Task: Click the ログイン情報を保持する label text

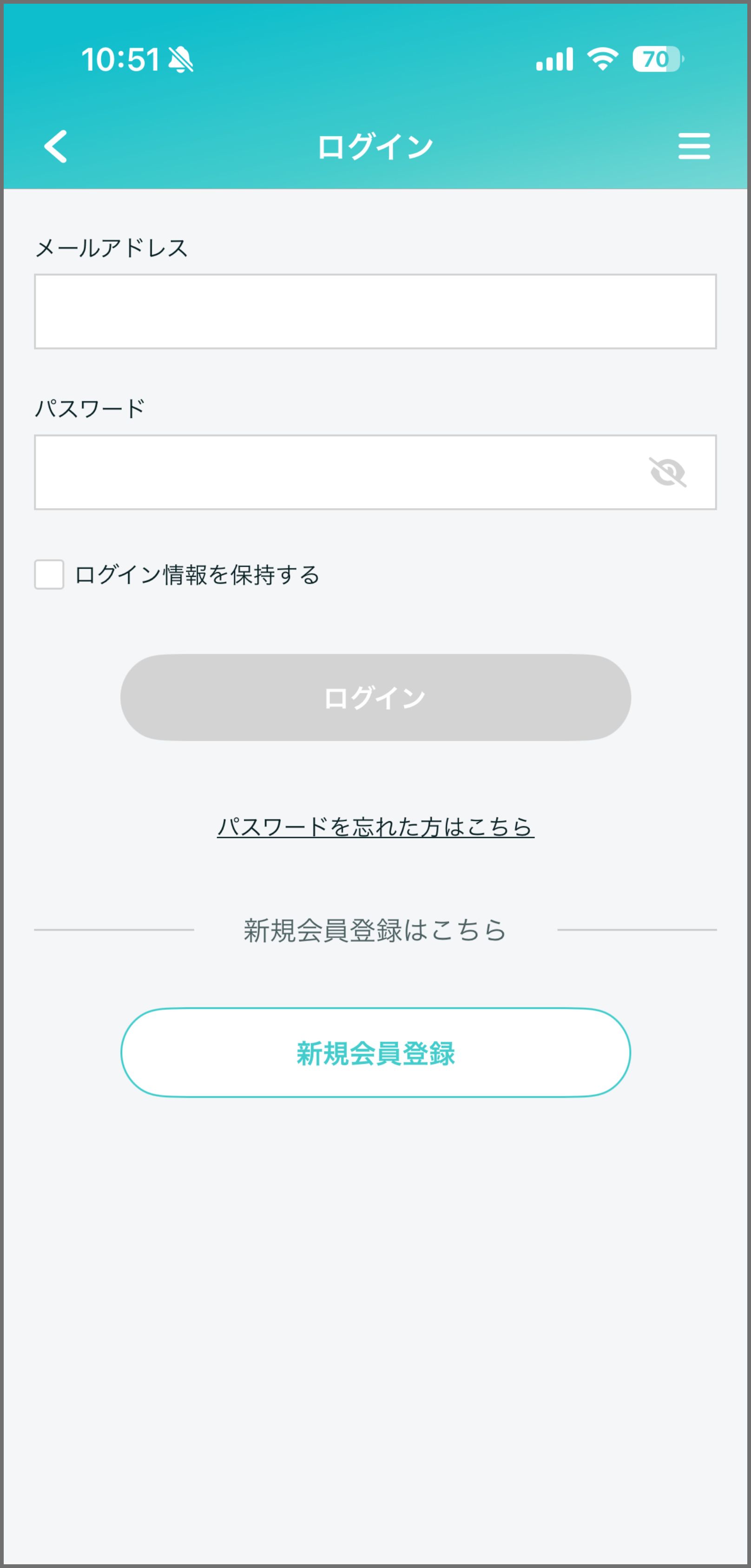Action: [x=197, y=575]
